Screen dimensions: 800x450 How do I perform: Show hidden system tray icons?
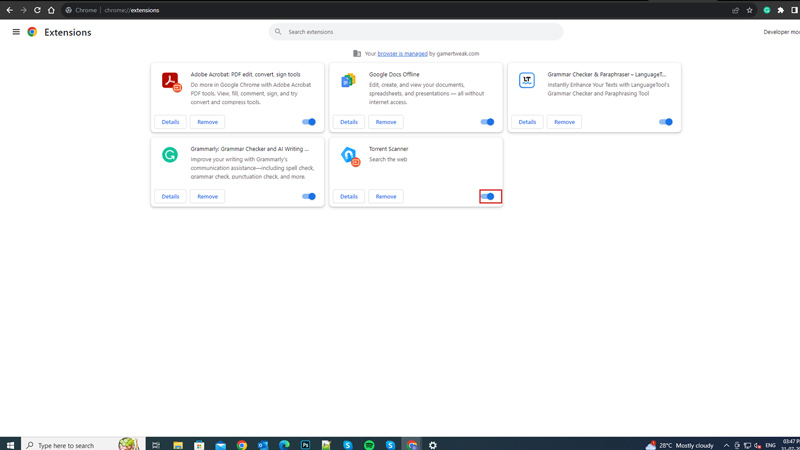(x=726, y=445)
